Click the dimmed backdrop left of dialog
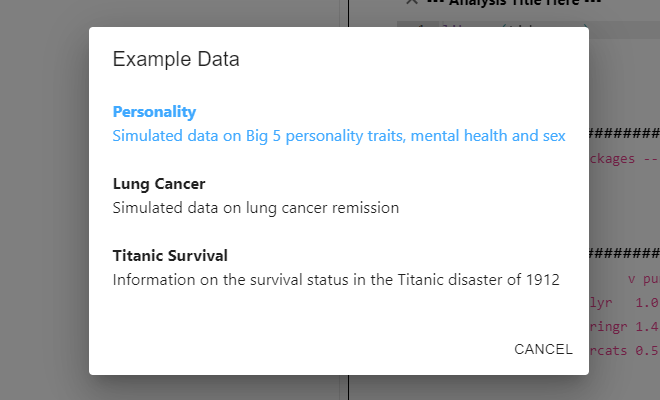The height and width of the screenshot is (400, 660). (x=44, y=200)
